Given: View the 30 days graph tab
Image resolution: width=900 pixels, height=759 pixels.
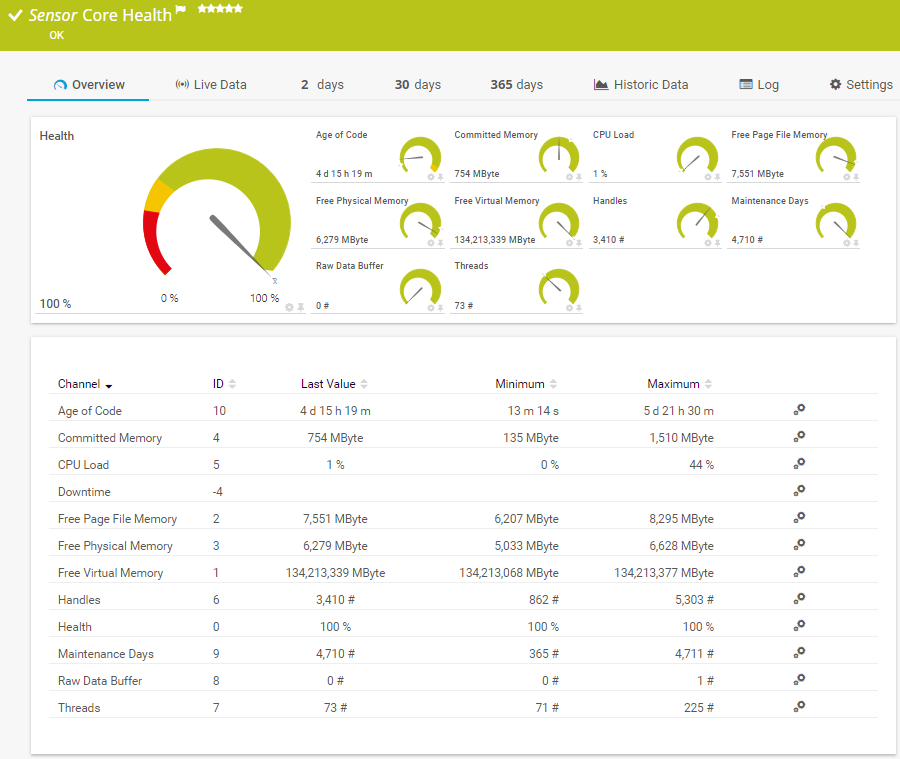Looking at the screenshot, I should click(417, 85).
